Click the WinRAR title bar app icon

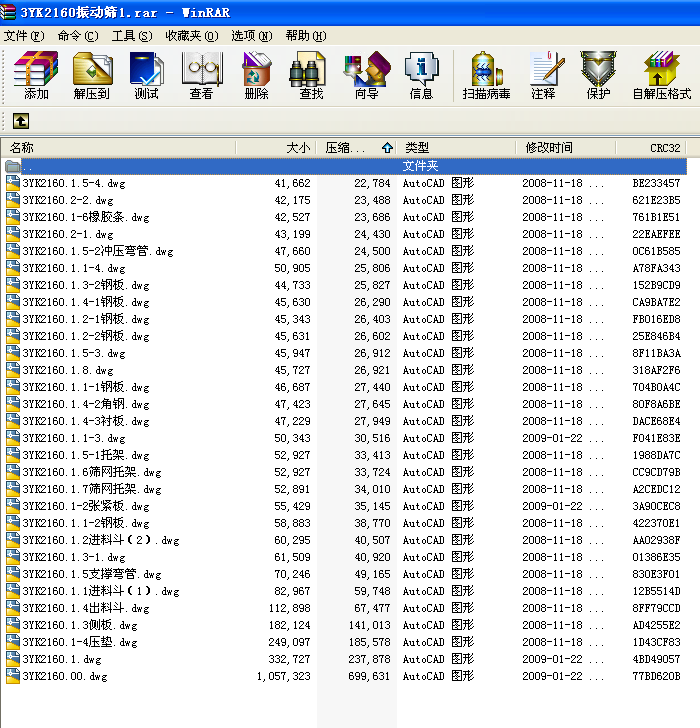pyautogui.click(x=8, y=12)
